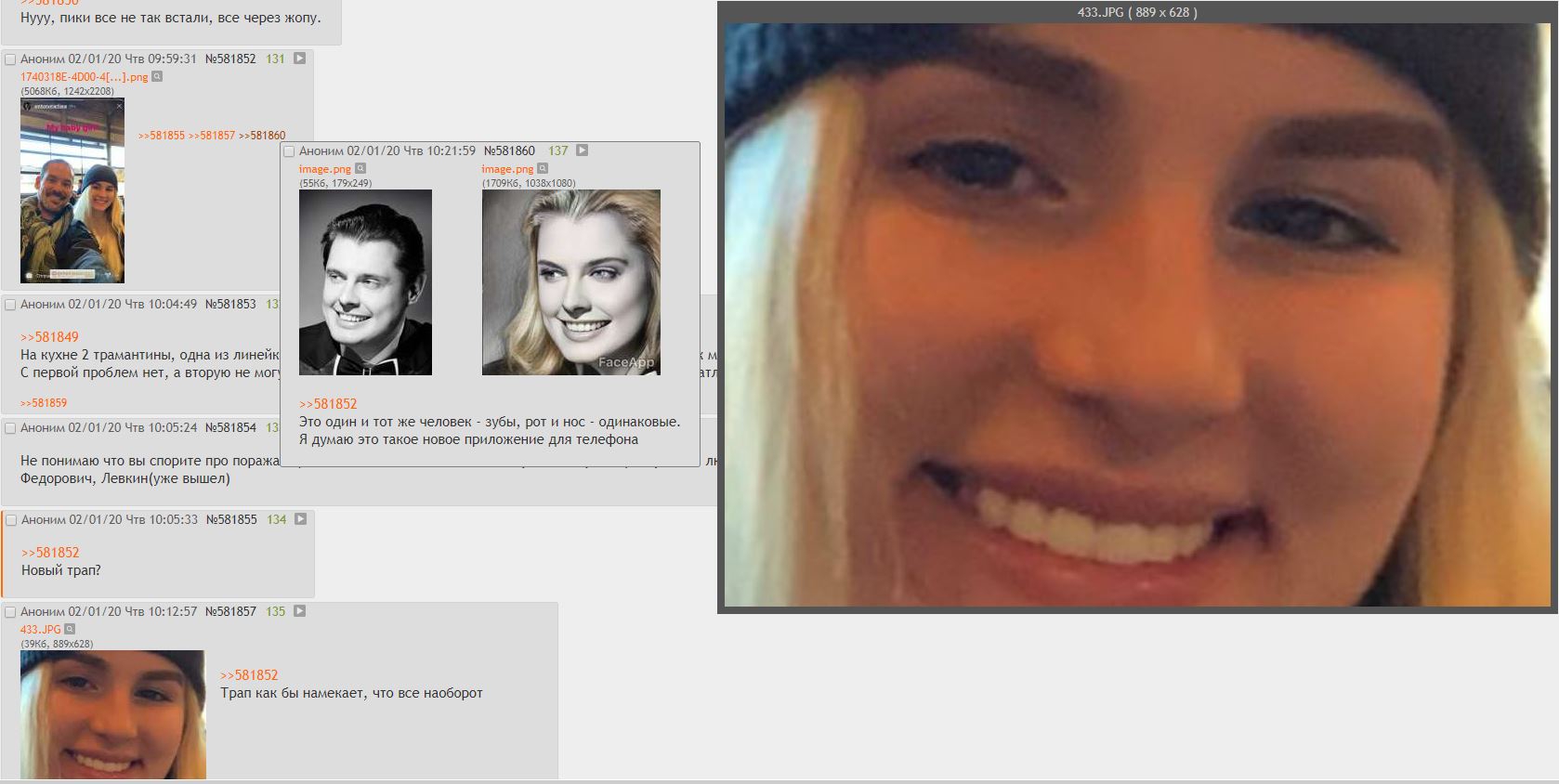Click text 'Трап как бы намекает, что все наоборот'
1559x784 pixels.
[351, 693]
